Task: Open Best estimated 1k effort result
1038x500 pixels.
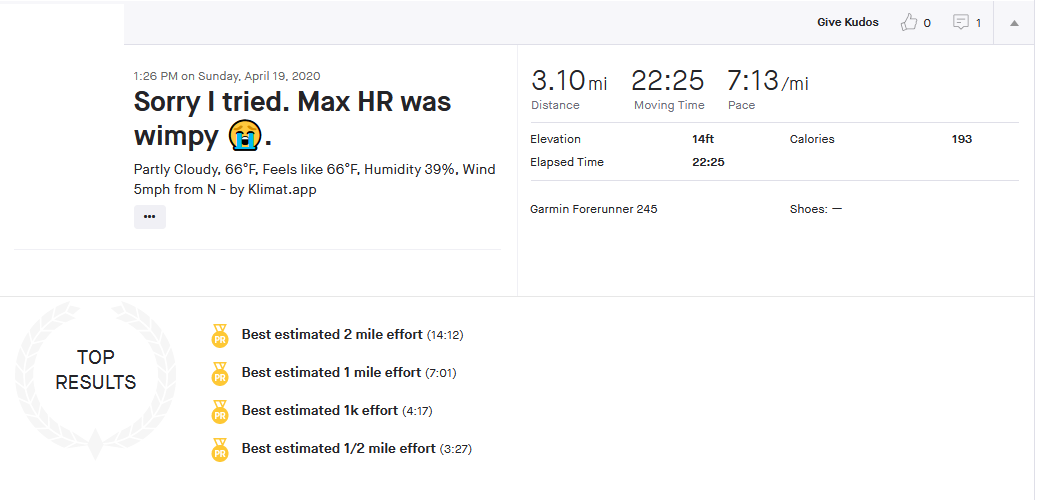Action: coord(320,410)
